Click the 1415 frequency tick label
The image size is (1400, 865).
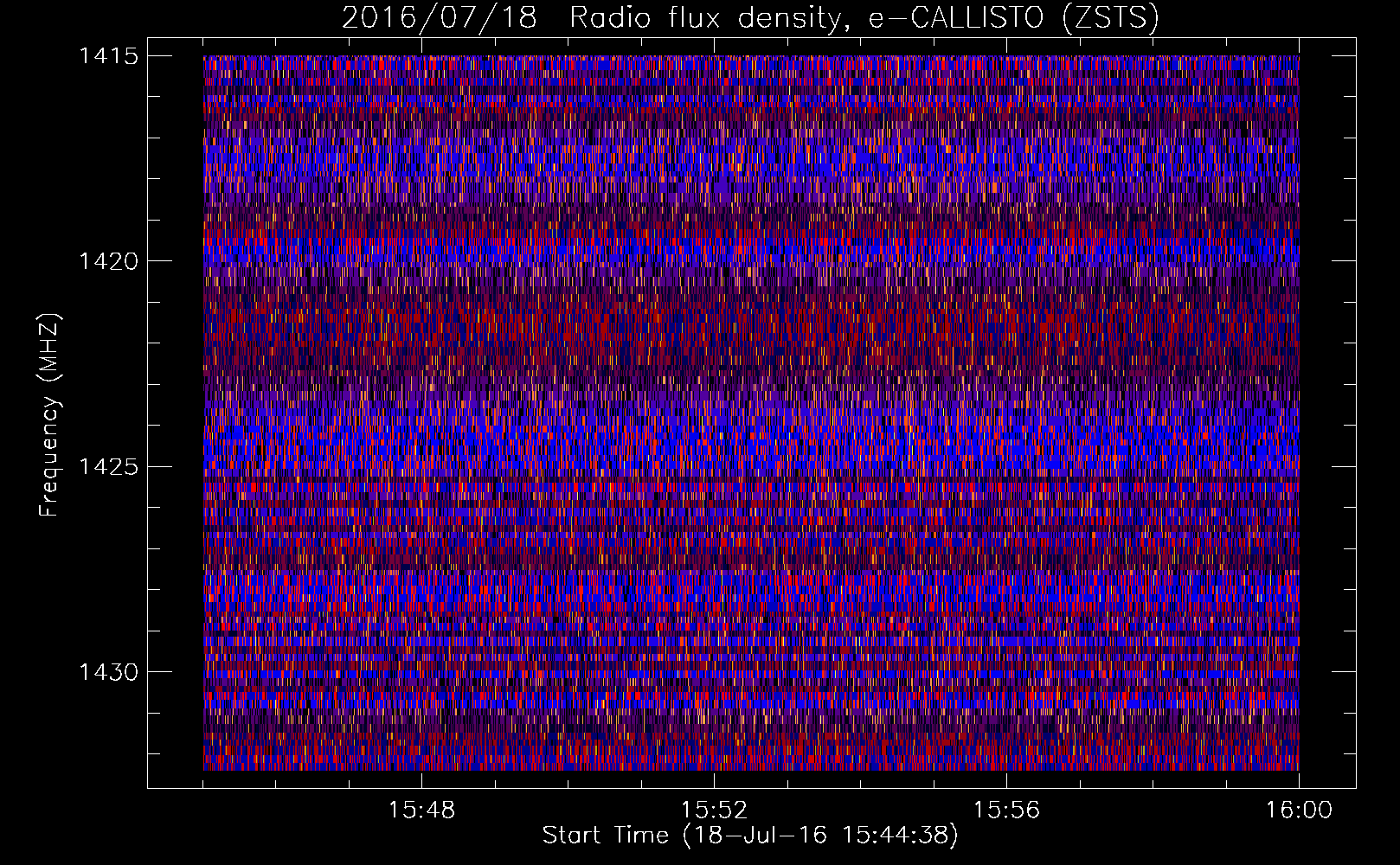[x=109, y=56]
